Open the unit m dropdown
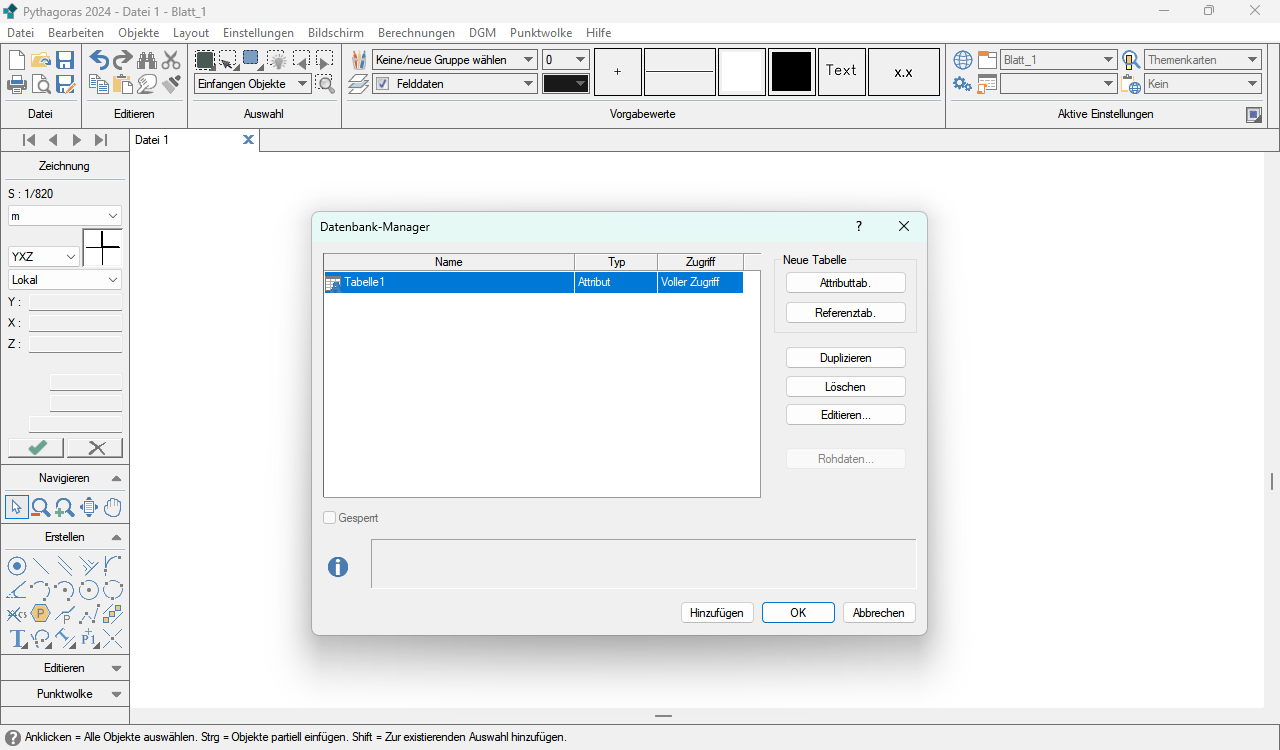This screenshot has height=750, width=1280. 64,216
